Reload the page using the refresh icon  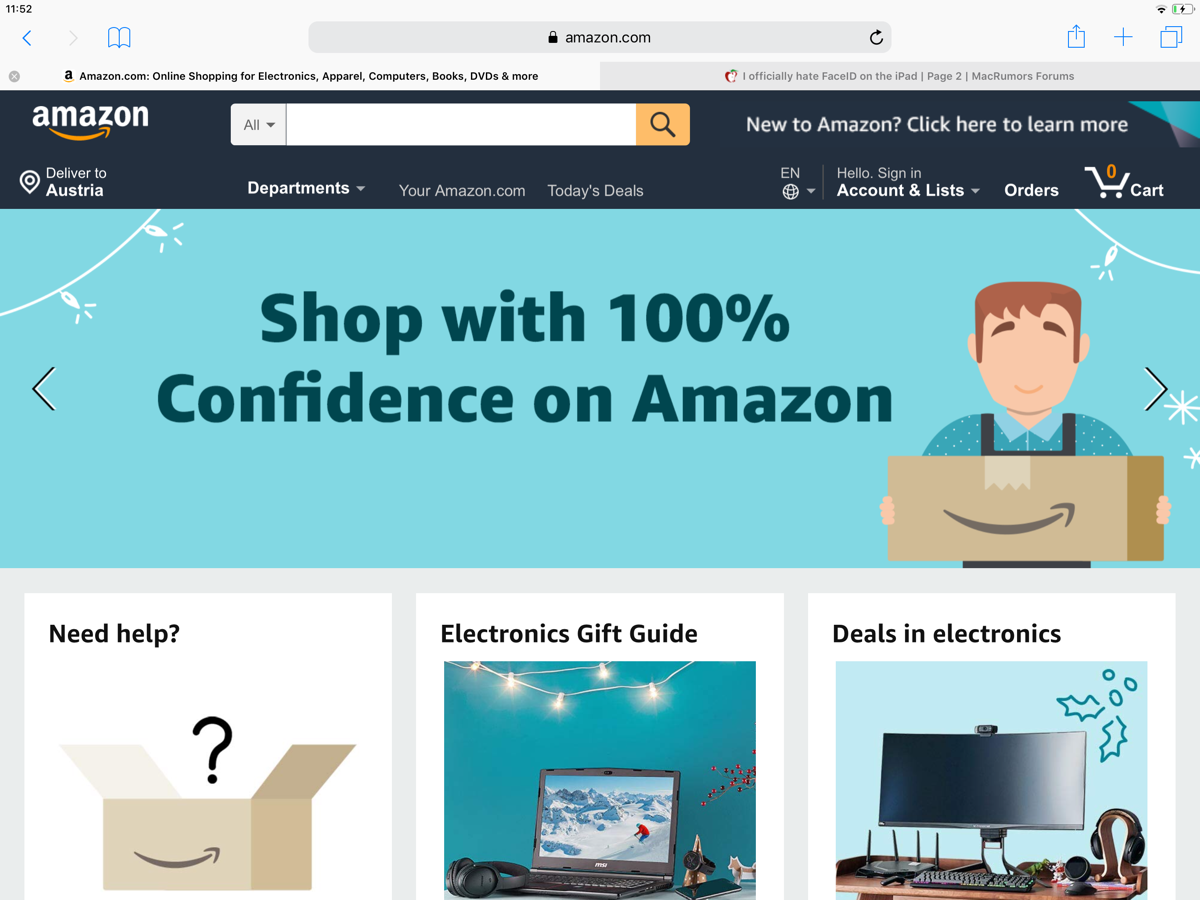(x=876, y=38)
